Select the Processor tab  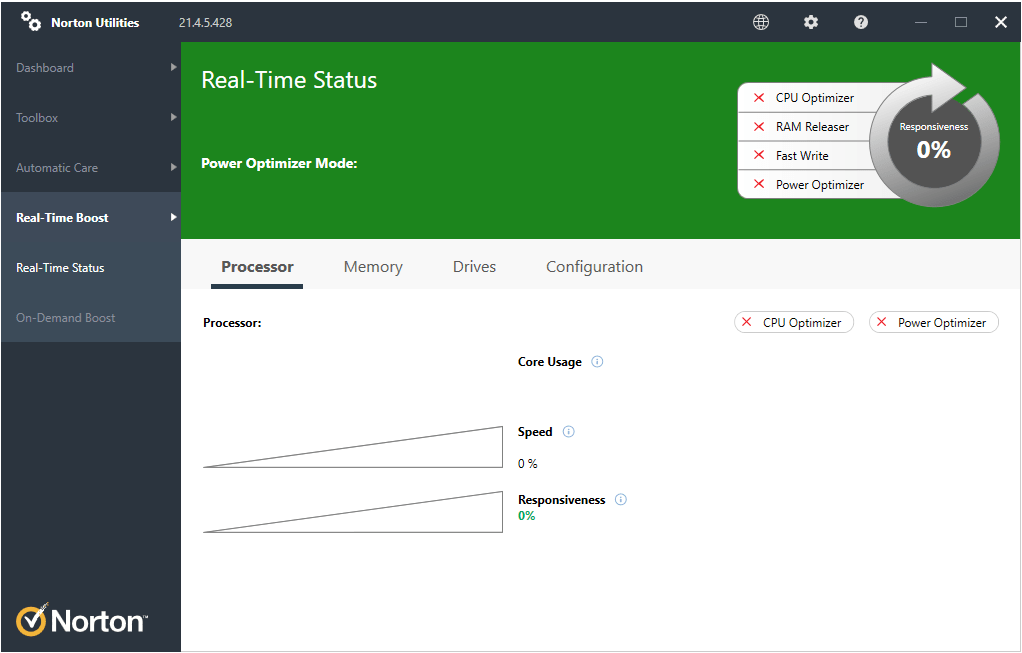pos(257,267)
